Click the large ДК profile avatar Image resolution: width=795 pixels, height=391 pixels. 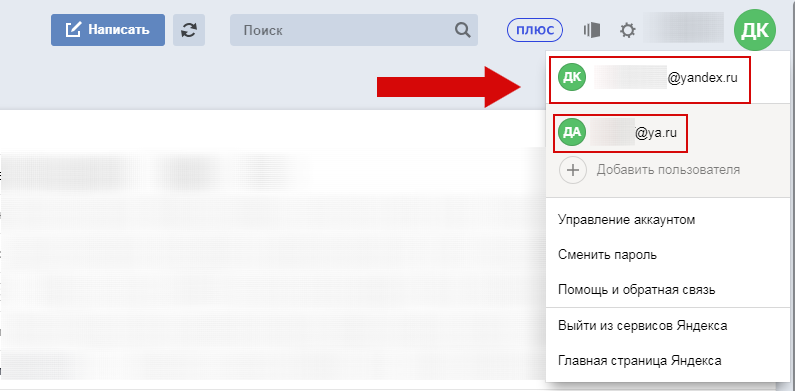[x=754, y=30]
